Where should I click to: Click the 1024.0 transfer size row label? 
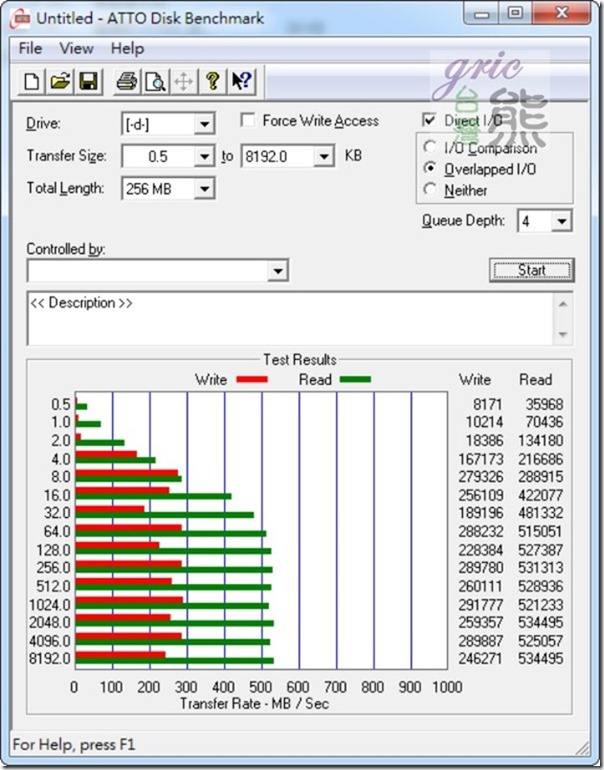[x=50, y=605]
